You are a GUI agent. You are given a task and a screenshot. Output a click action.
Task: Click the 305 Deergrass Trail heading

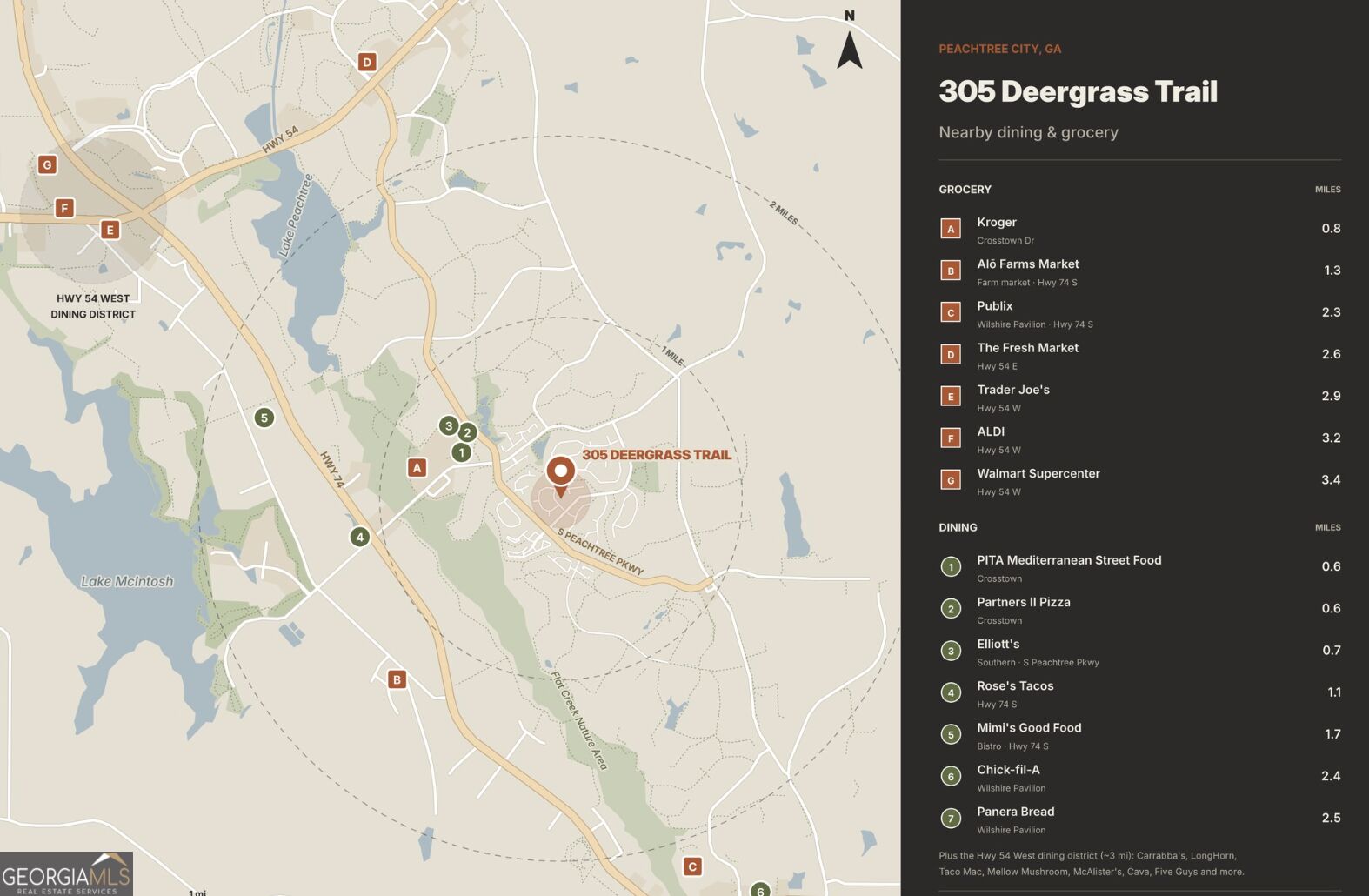pos(1078,91)
